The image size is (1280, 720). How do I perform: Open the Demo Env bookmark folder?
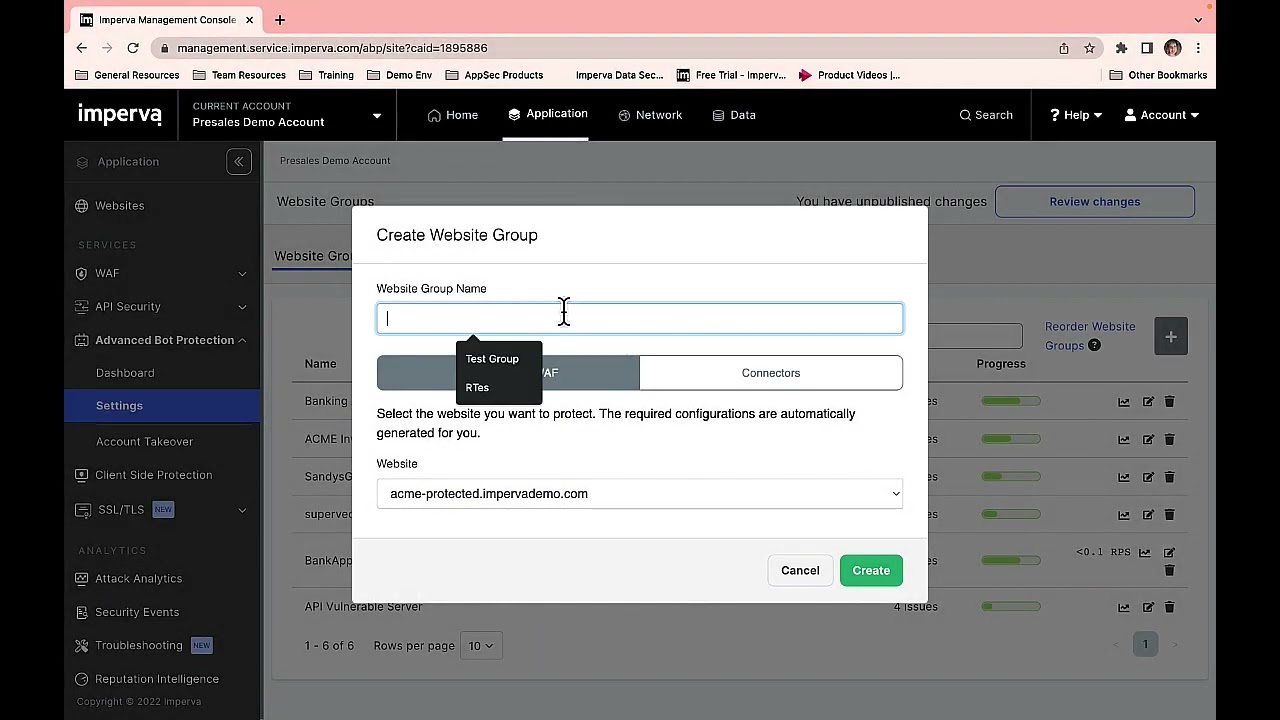tap(399, 75)
